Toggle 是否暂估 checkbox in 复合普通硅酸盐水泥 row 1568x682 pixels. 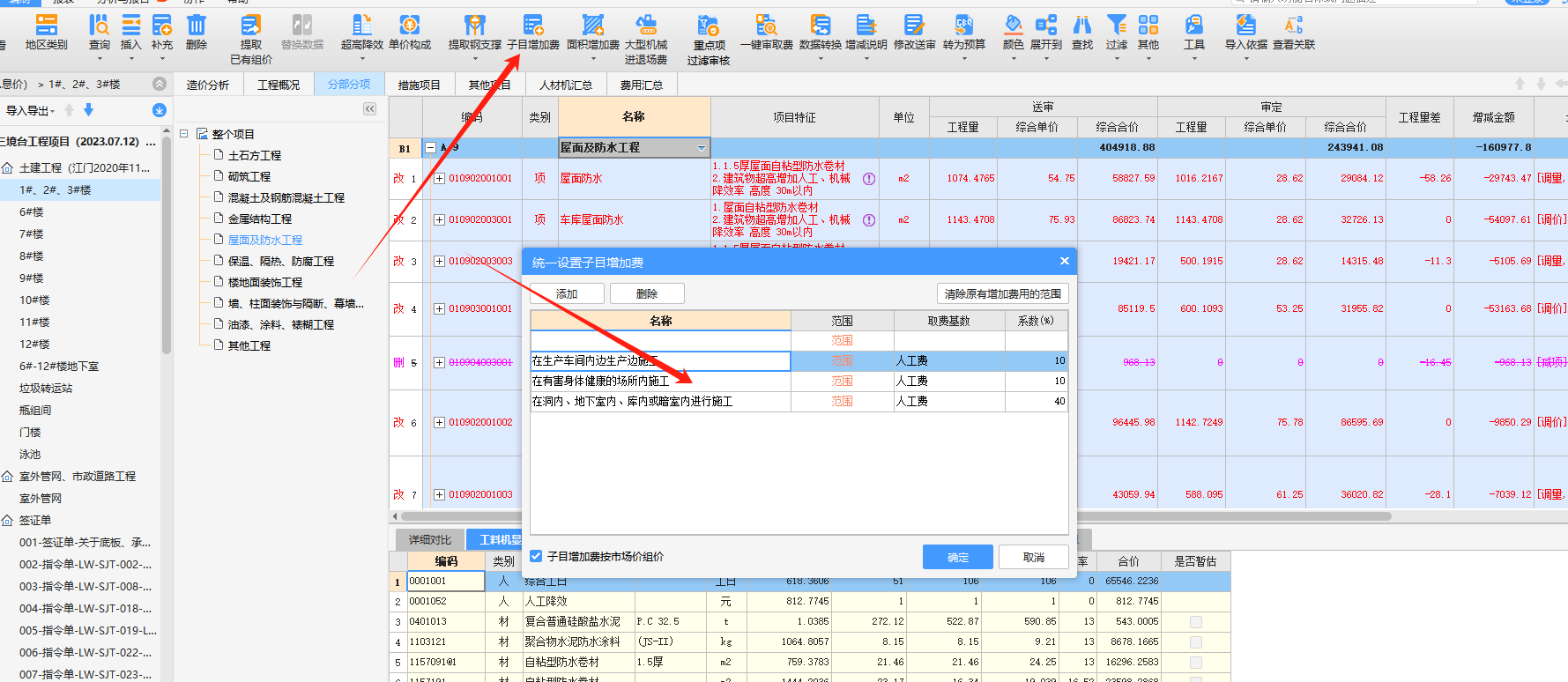(x=1196, y=621)
